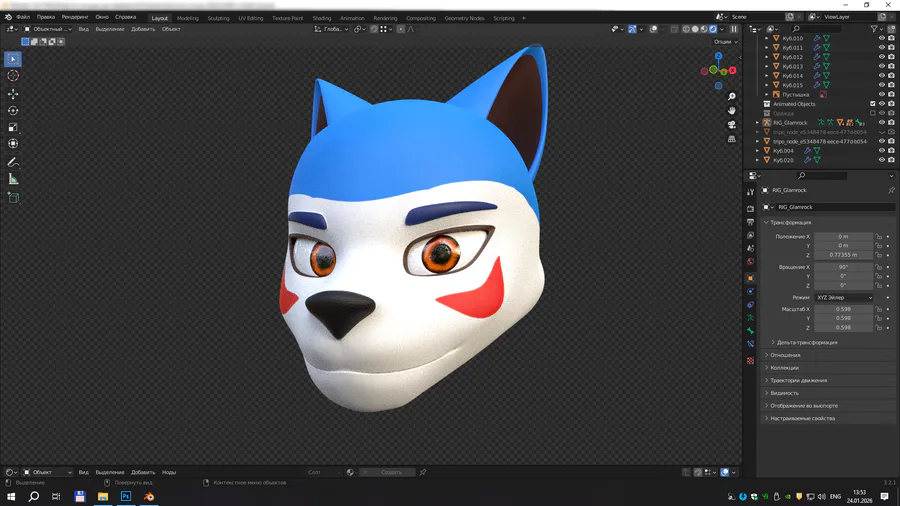Open World properties tab (red globe)

point(750,262)
